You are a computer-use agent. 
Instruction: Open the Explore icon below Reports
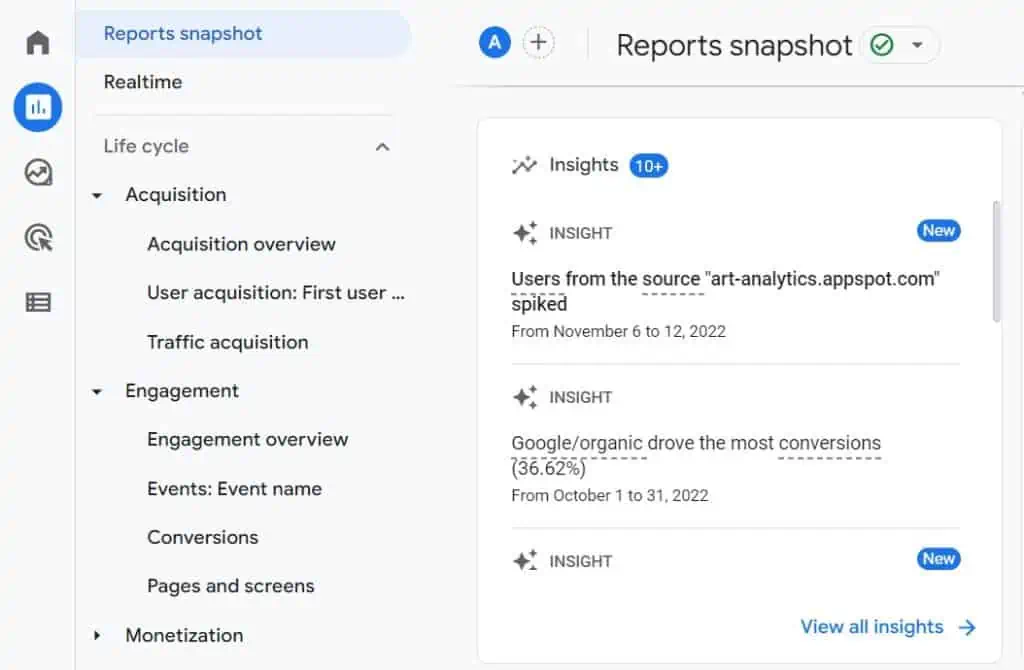point(37,172)
